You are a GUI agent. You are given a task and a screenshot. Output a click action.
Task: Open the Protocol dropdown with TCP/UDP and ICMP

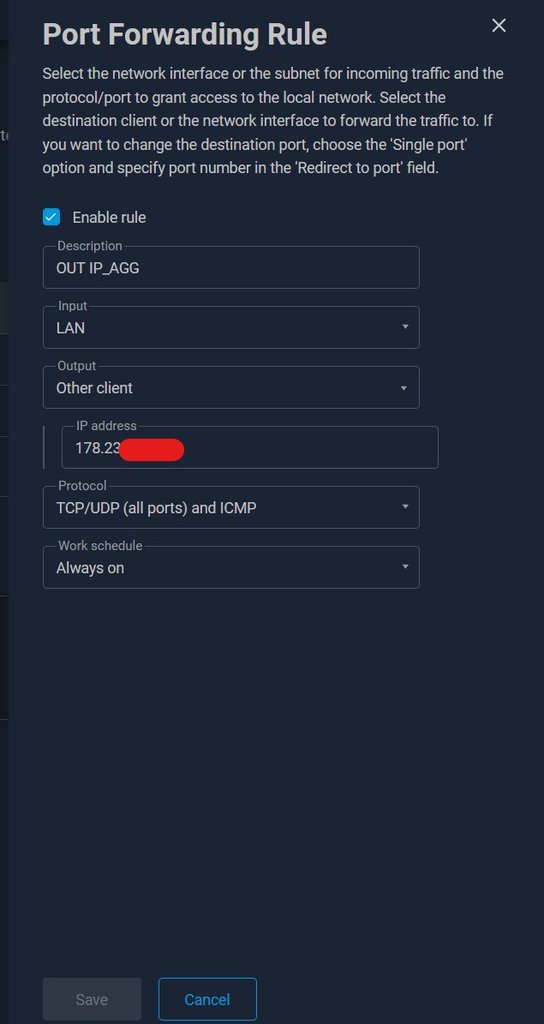[x=231, y=507]
